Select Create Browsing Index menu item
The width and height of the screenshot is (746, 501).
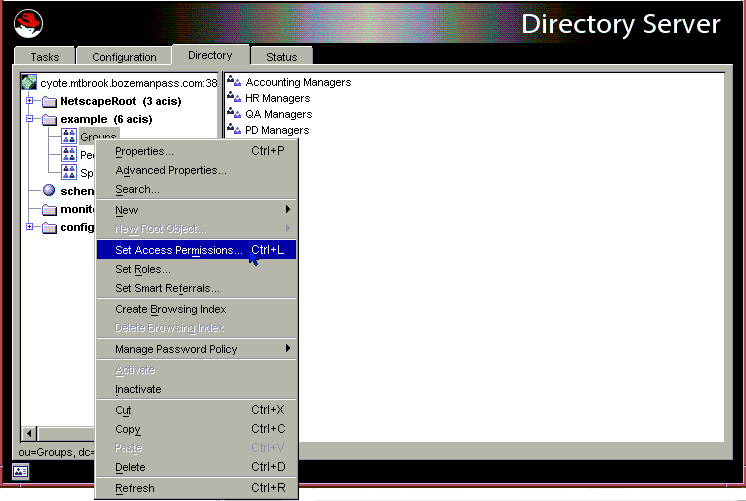(x=196, y=309)
